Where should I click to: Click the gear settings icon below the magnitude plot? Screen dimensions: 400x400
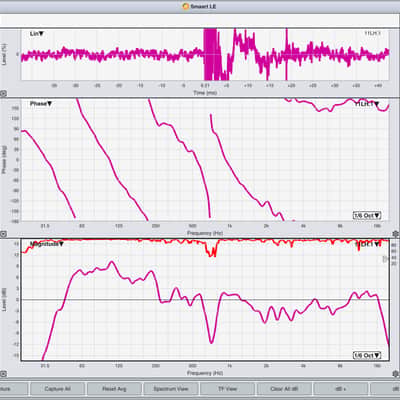(x=396, y=374)
